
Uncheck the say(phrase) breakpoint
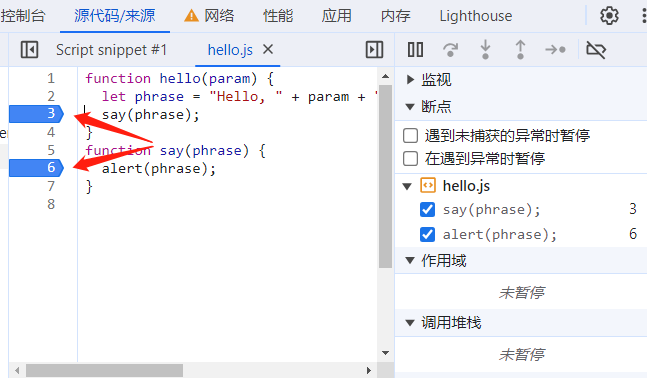pyautogui.click(x=427, y=210)
